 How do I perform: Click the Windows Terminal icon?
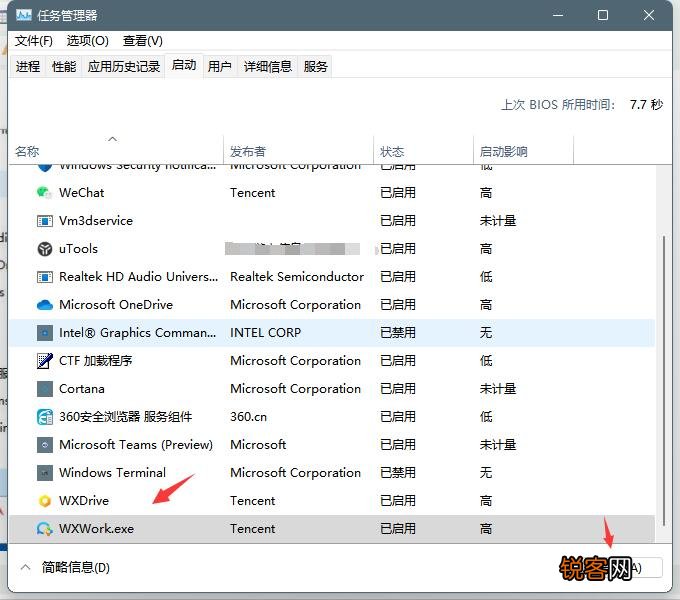pyautogui.click(x=44, y=473)
